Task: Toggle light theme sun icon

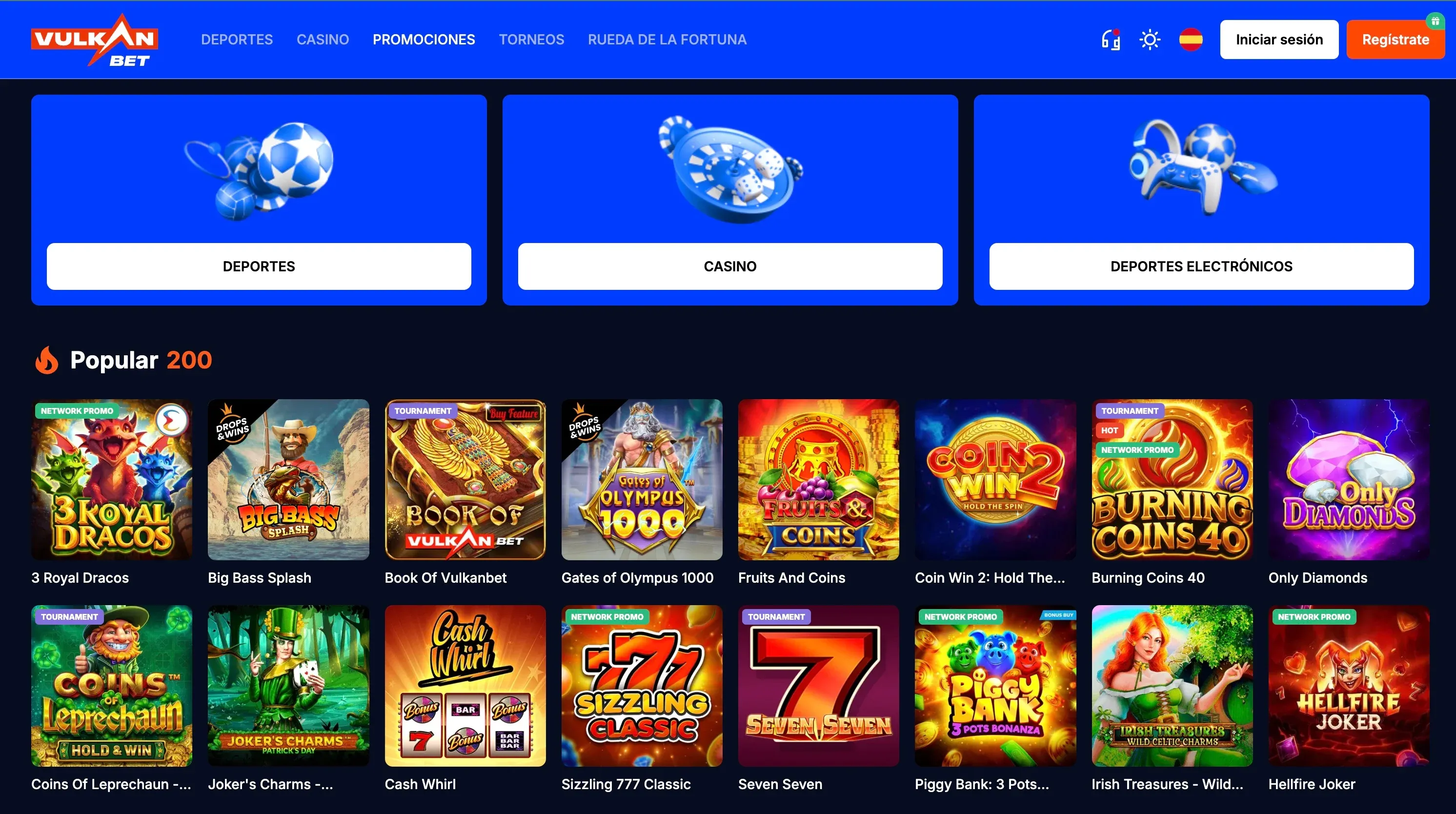Action: [x=1150, y=40]
